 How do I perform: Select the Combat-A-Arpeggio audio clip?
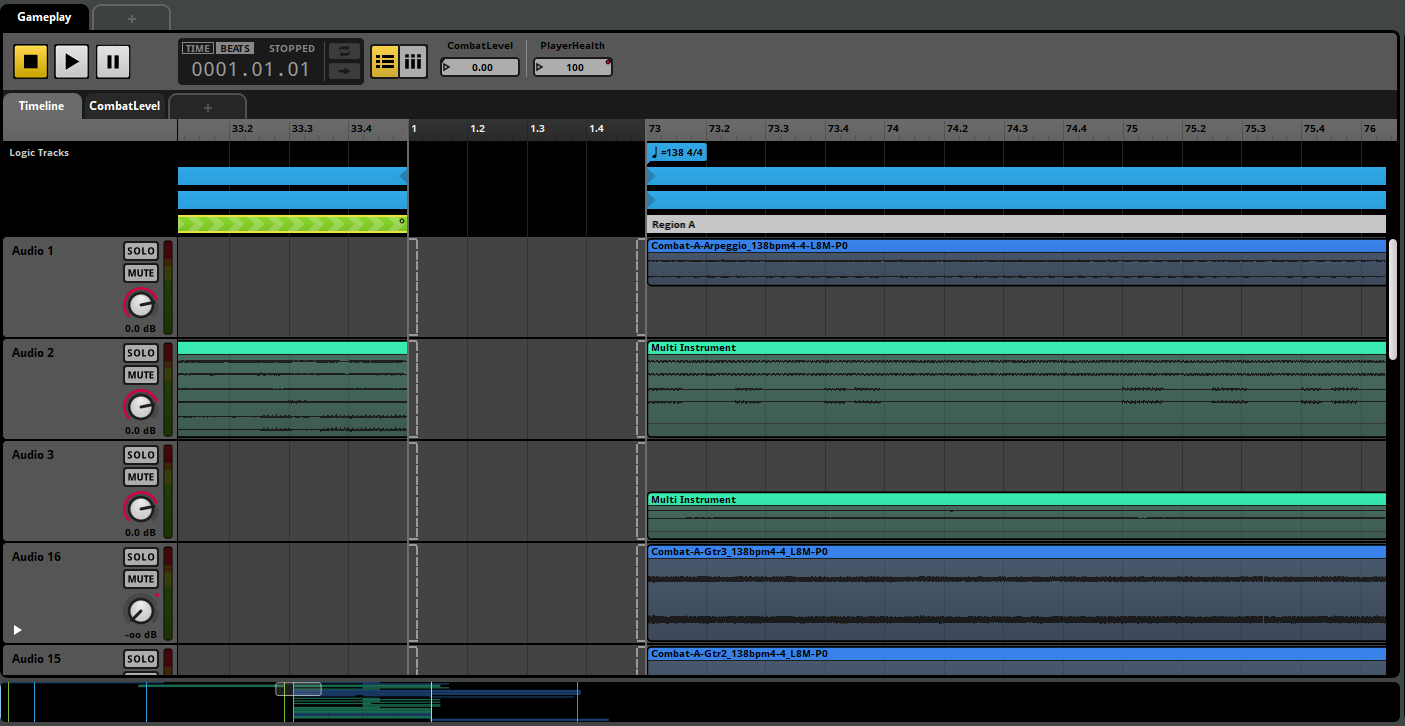tap(1016, 262)
